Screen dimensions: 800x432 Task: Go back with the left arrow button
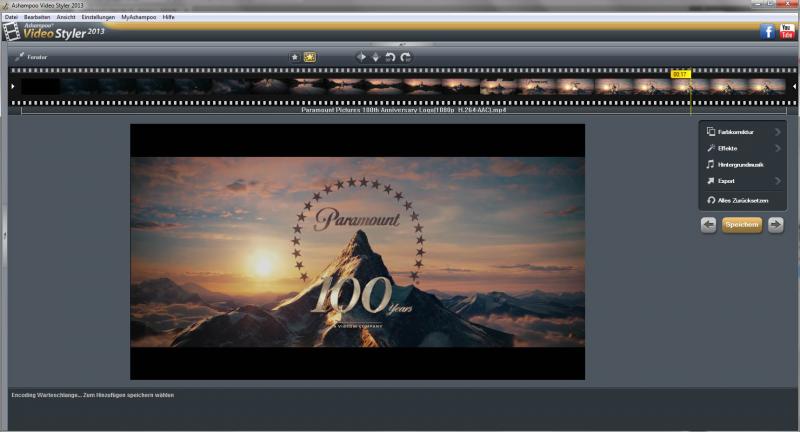(708, 224)
